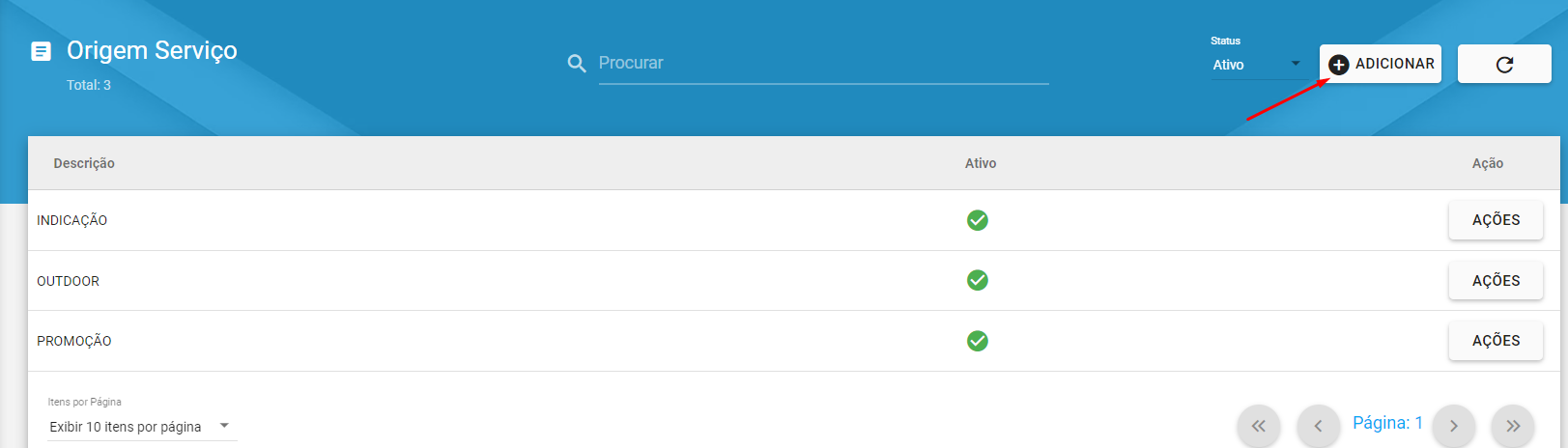Click the Origem Serviço title
The height and width of the screenshot is (448, 1568).
pyautogui.click(x=152, y=50)
